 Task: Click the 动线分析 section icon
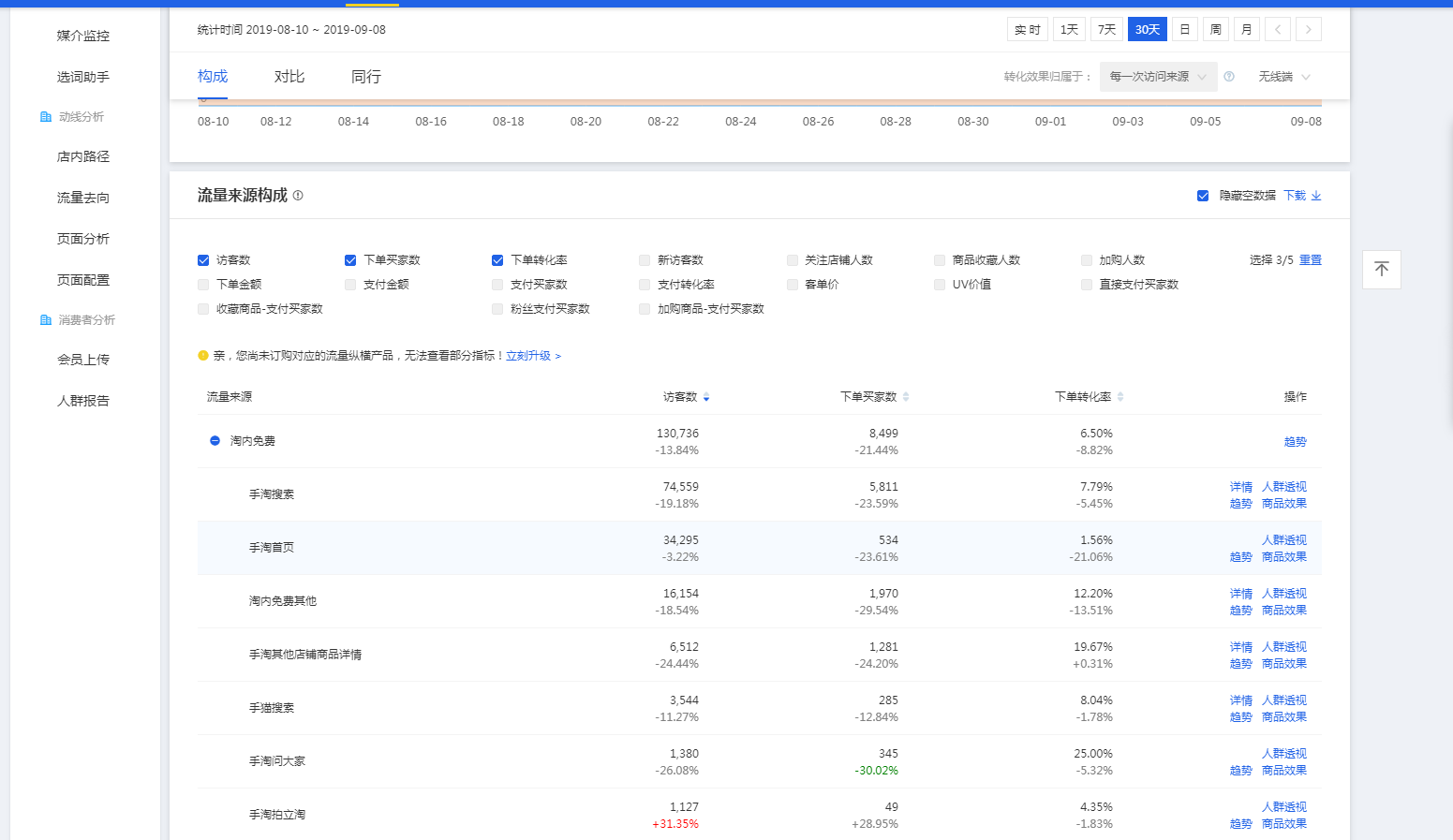coord(46,117)
